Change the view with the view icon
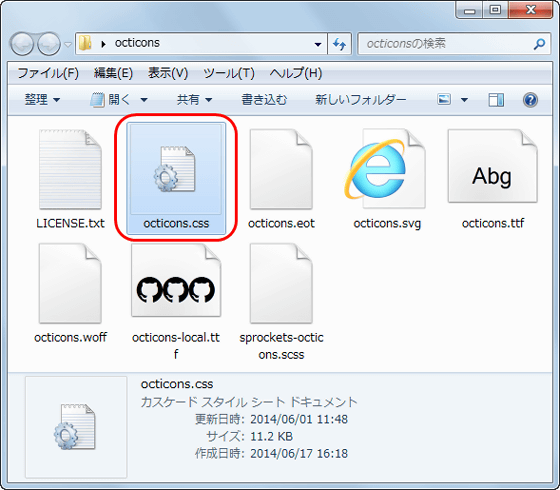560x490 pixels. tap(444, 100)
